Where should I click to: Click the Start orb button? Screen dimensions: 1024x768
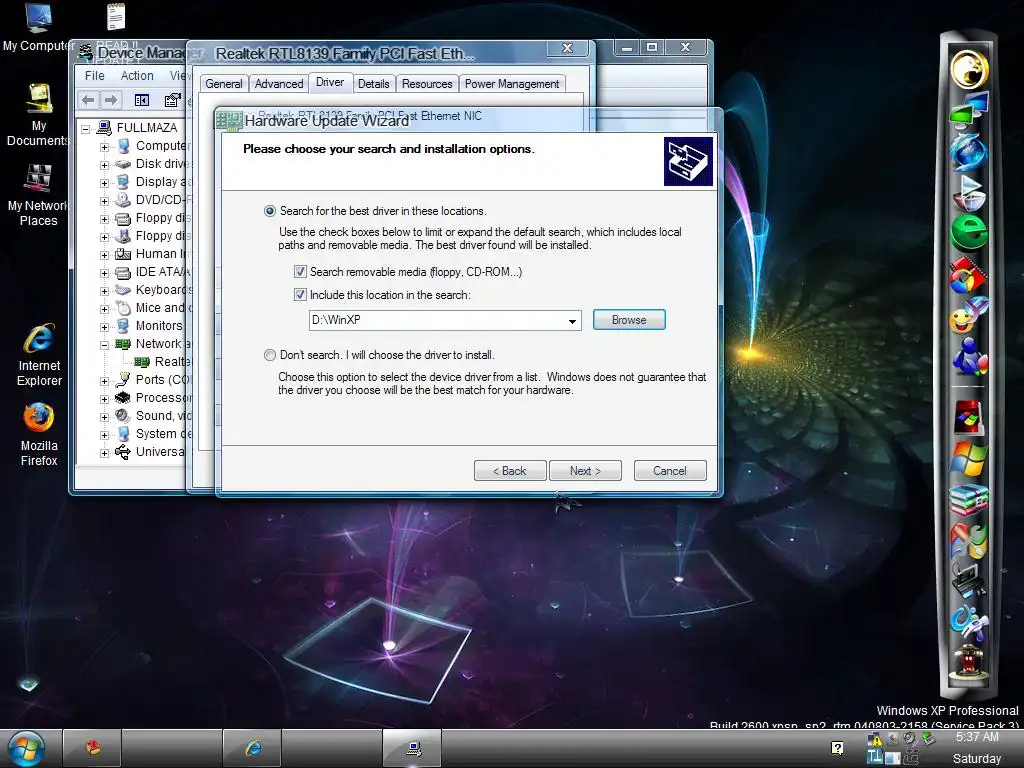coord(27,748)
